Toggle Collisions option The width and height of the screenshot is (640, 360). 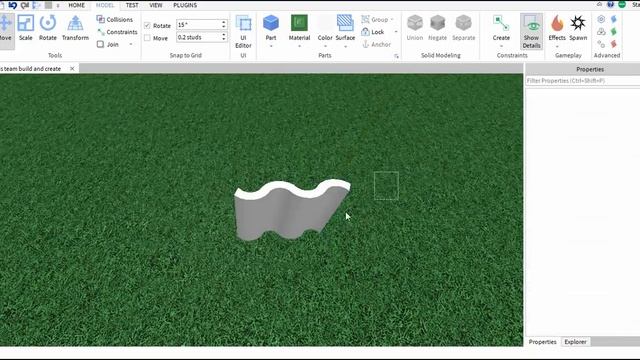(115, 19)
